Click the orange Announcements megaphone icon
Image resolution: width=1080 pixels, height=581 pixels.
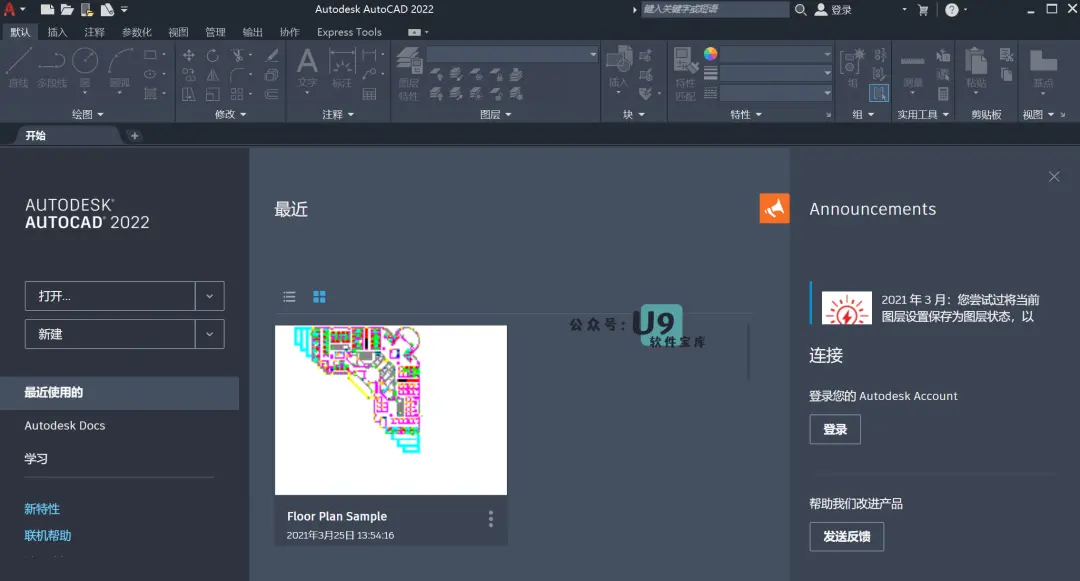774,209
